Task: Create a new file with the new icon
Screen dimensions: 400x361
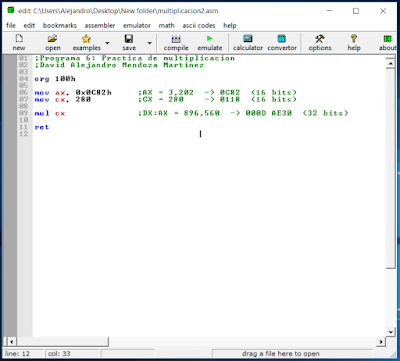Action: pos(19,43)
